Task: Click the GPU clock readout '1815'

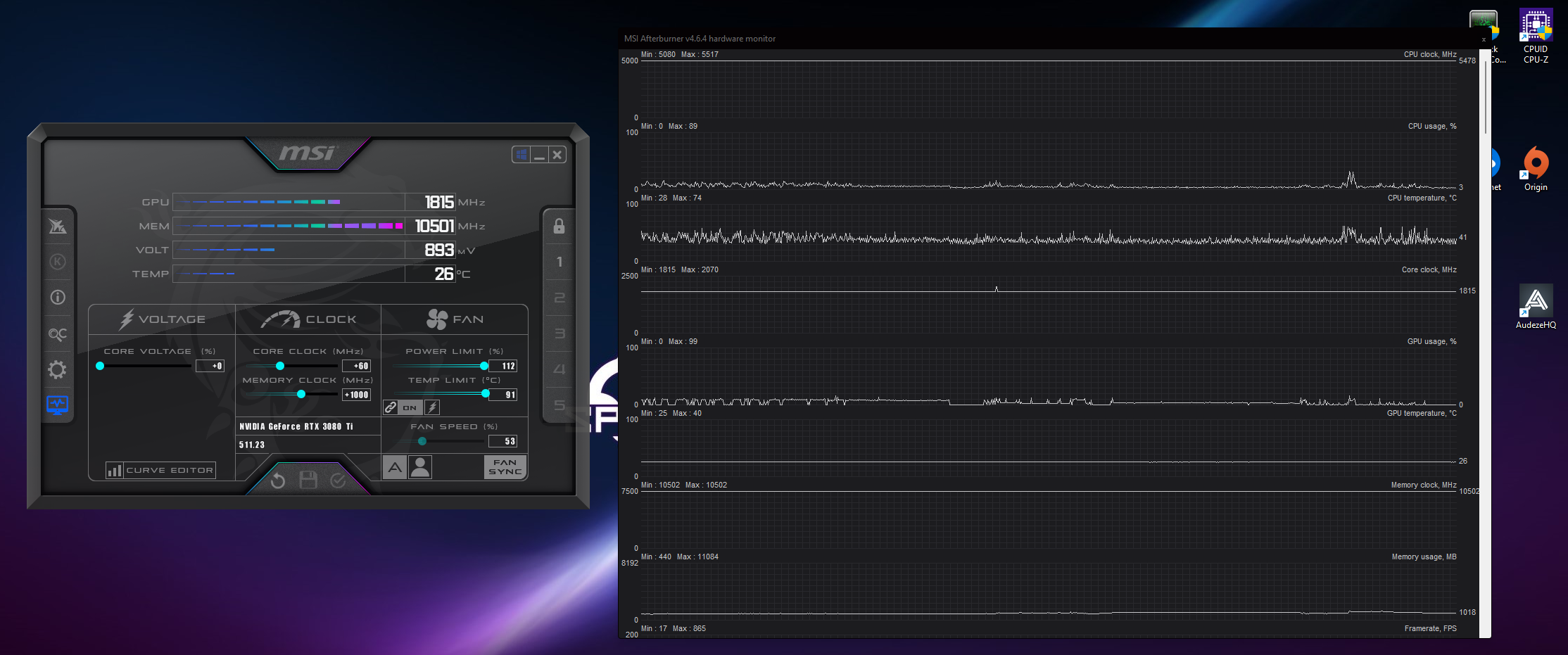Action: click(439, 203)
